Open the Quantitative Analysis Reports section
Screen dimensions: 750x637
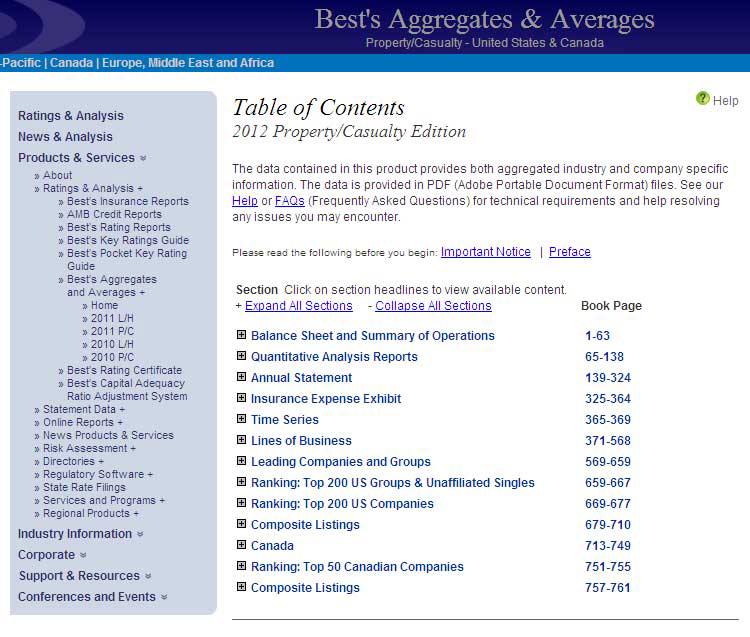coord(334,357)
